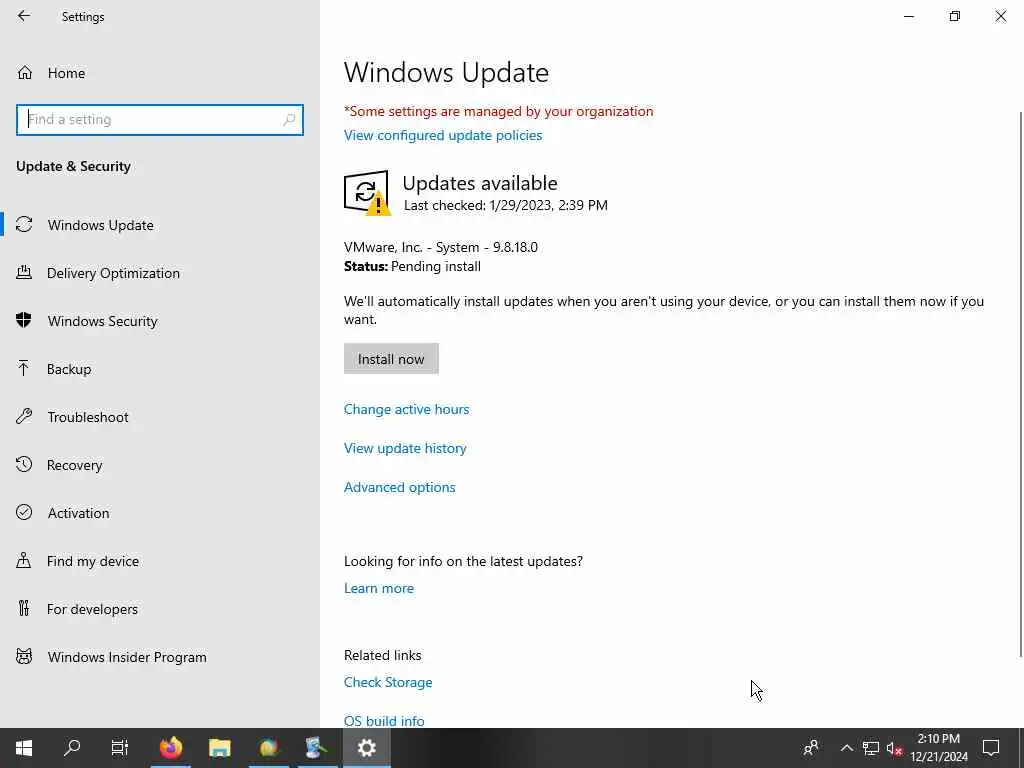Open the Check Storage link
Image resolution: width=1024 pixels, height=768 pixels.
coord(388,682)
